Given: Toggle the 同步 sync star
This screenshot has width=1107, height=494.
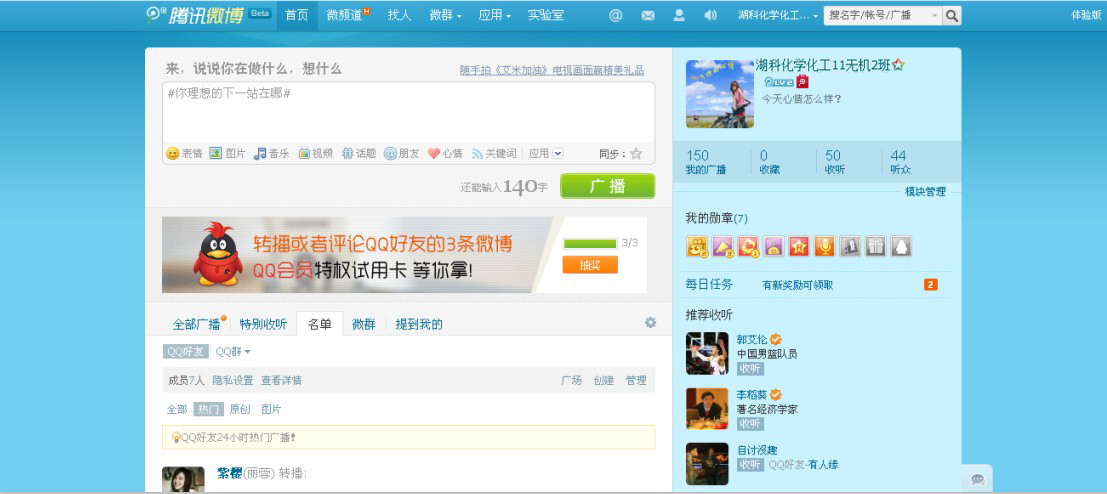Looking at the screenshot, I should pos(636,153).
